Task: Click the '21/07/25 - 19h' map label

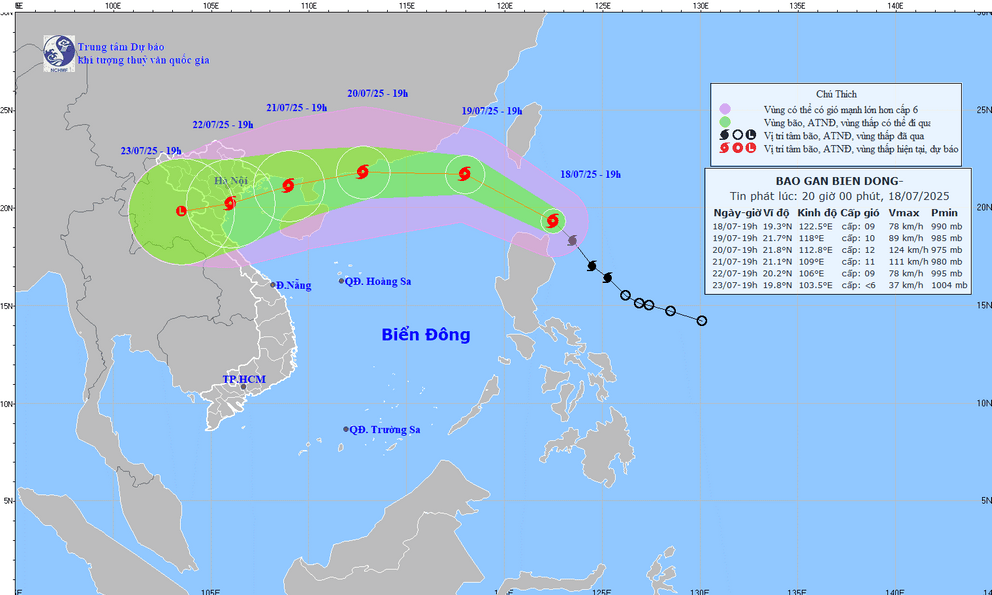Action: coord(297,108)
